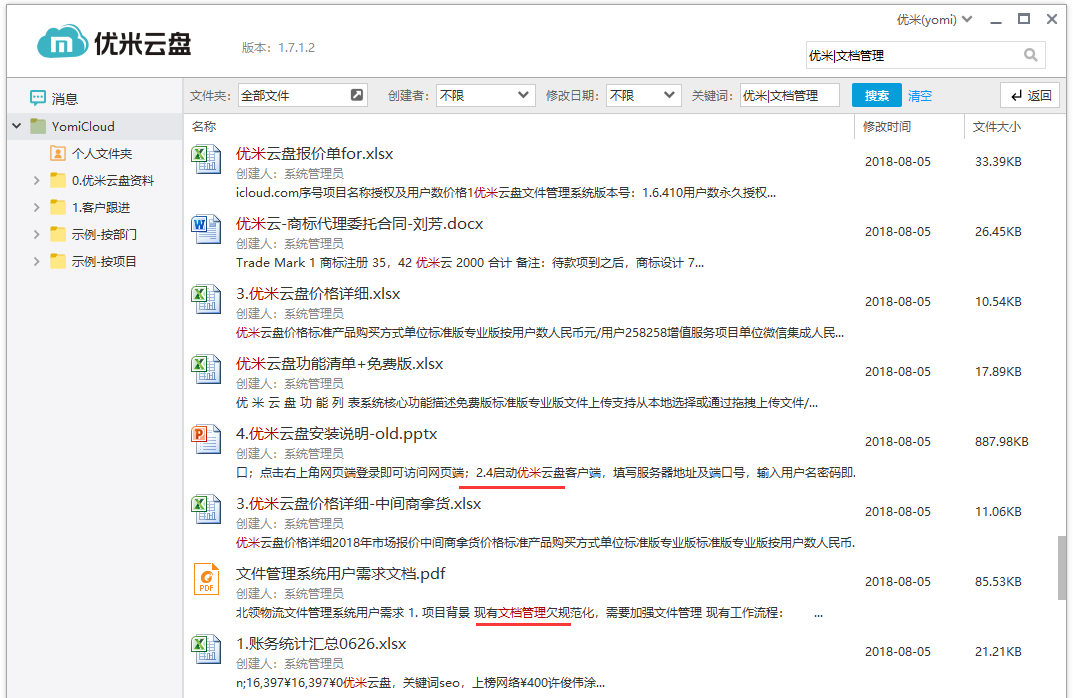
Task: Click PowerPoint icon for 4.优米云盘安装说明-old.pptx
Action: [206, 439]
